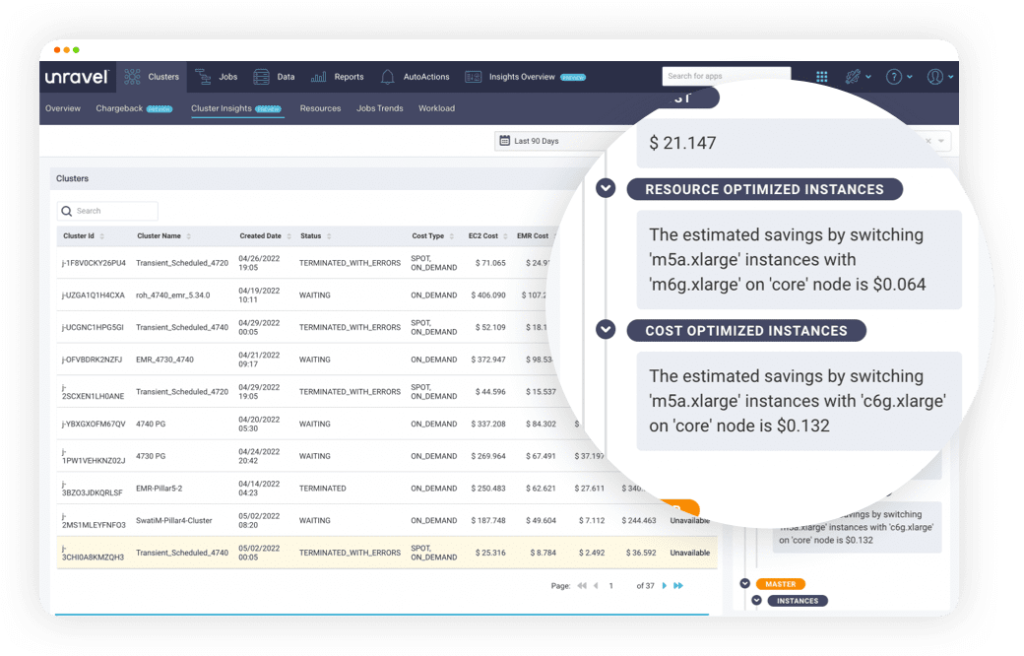Open the Jobs Trends tab
This screenshot has width=1024, height=656.
coord(379,108)
